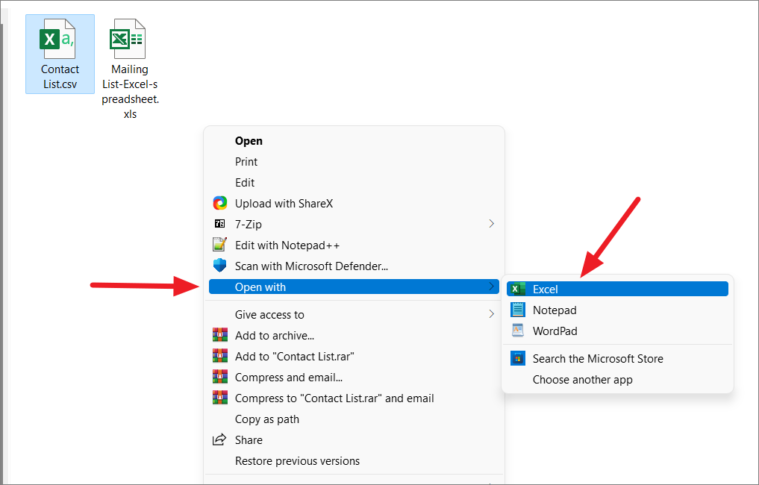Click the Microsoft Defender shield icon
The image size is (759, 485).
click(x=220, y=265)
